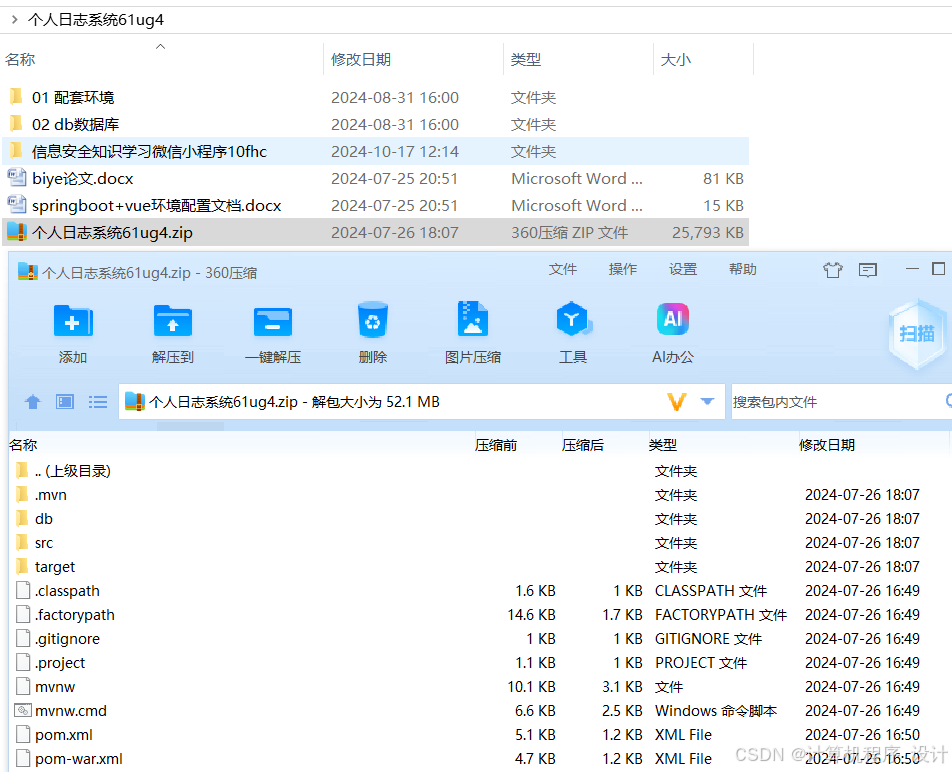The image size is (952, 772).
Task: Click 帮助 (Help) in the menu bar
Action: 742,269
